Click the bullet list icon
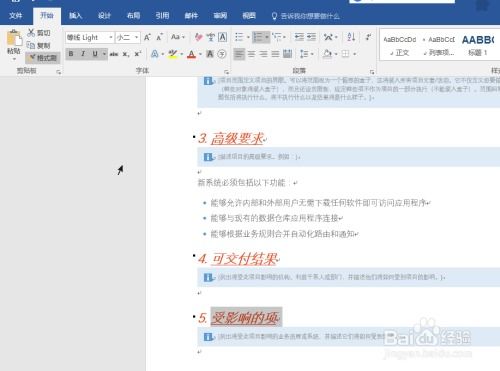Screen dimensions: 500x371 [239, 37]
